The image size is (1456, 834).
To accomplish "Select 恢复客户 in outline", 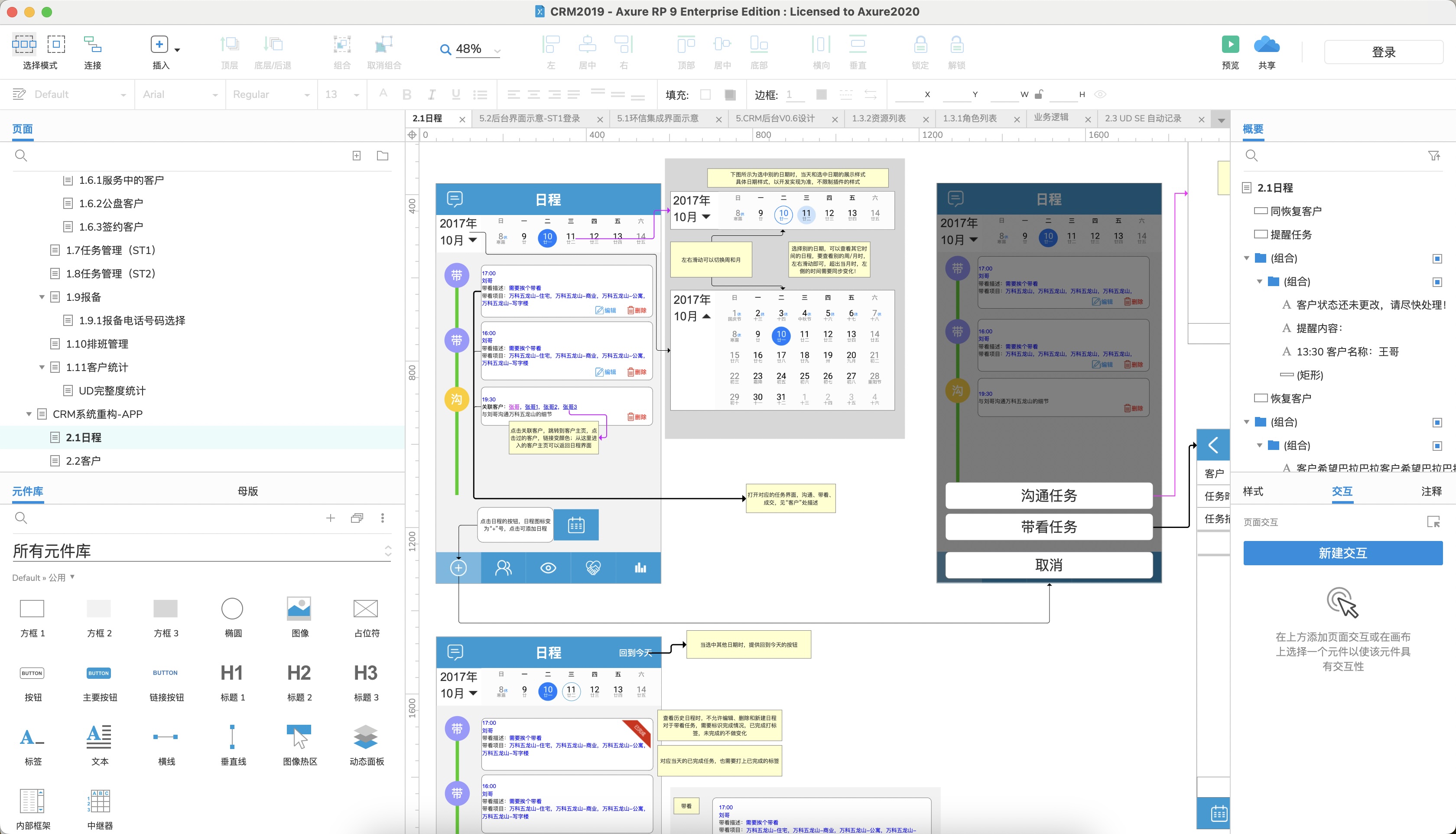I will click(x=1290, y=398).
